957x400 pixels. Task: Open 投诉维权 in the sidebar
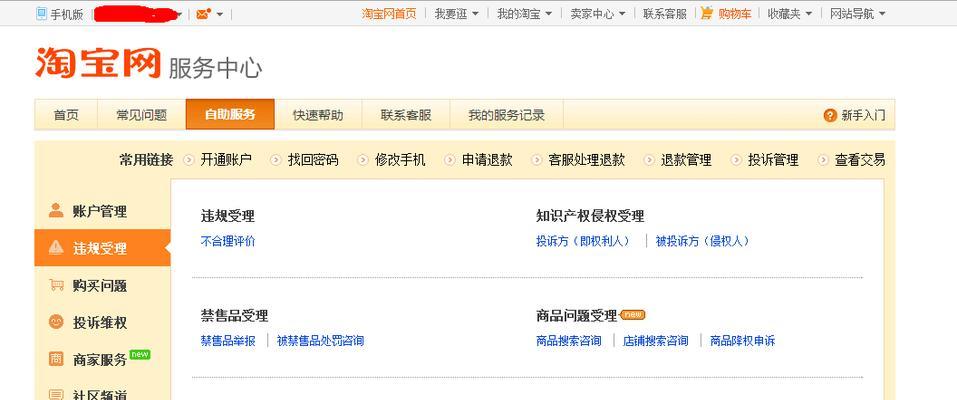103,322
